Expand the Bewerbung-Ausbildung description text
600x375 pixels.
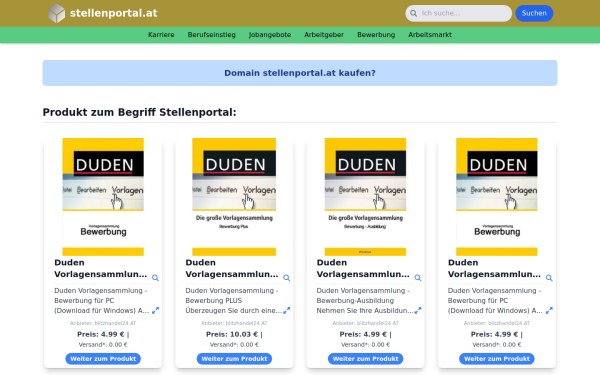coord(418,311)
